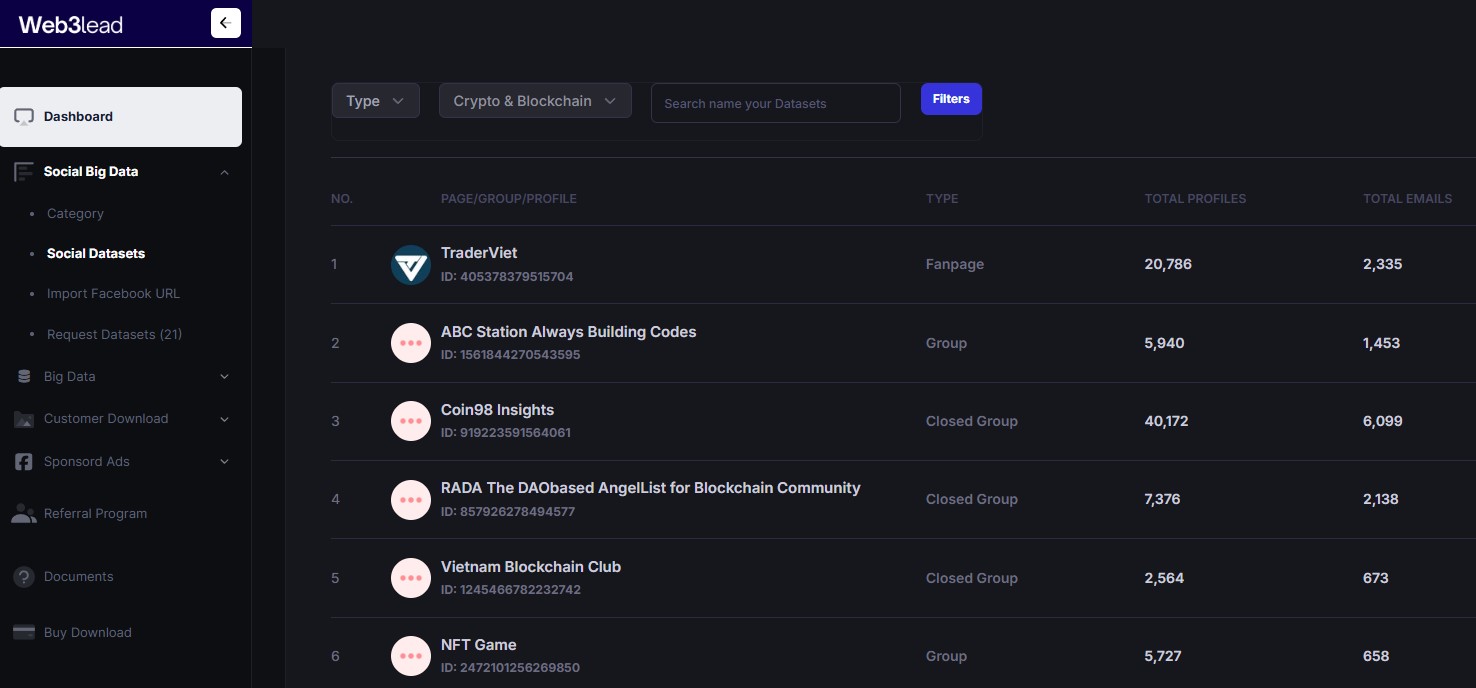The image size is (1476, 688).
Task: Click the Buy Download card icon
Action: pyautogui.click(x=24, y=633)
